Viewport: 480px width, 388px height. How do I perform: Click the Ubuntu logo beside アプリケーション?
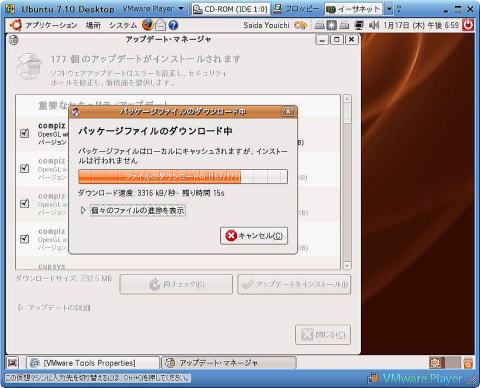(16, 25)
